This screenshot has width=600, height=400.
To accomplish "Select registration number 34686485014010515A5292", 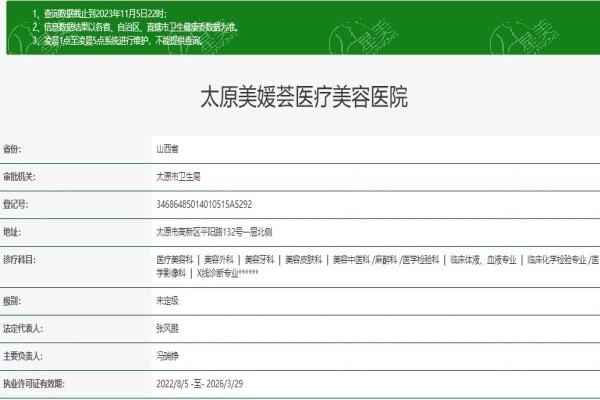I will click(204, 204).
